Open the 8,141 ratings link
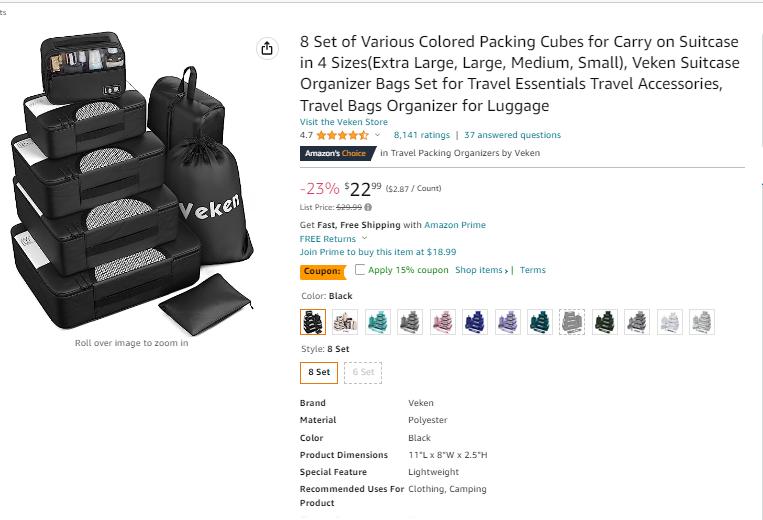Screen dimensions: 763x520 [421, 135]
